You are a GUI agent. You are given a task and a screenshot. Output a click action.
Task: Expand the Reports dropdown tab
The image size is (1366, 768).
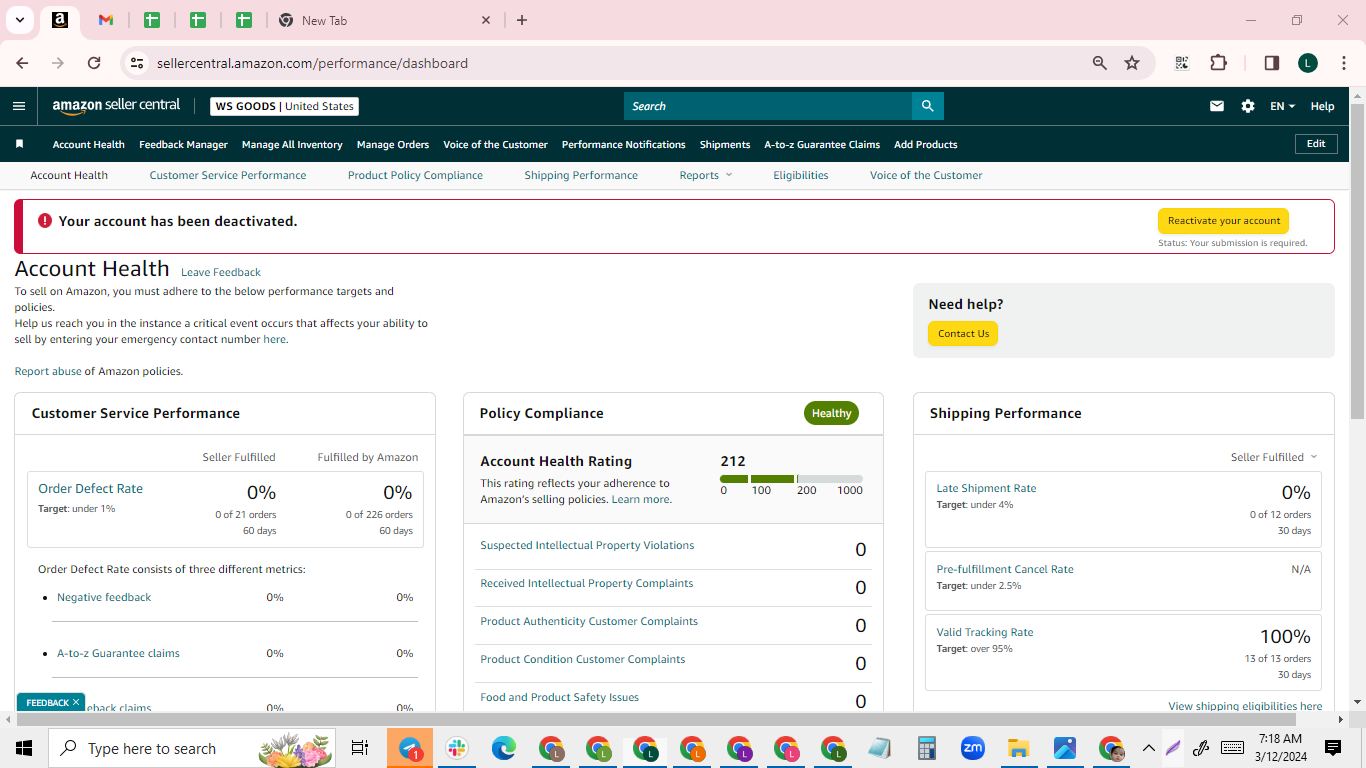tap(706, 175)
